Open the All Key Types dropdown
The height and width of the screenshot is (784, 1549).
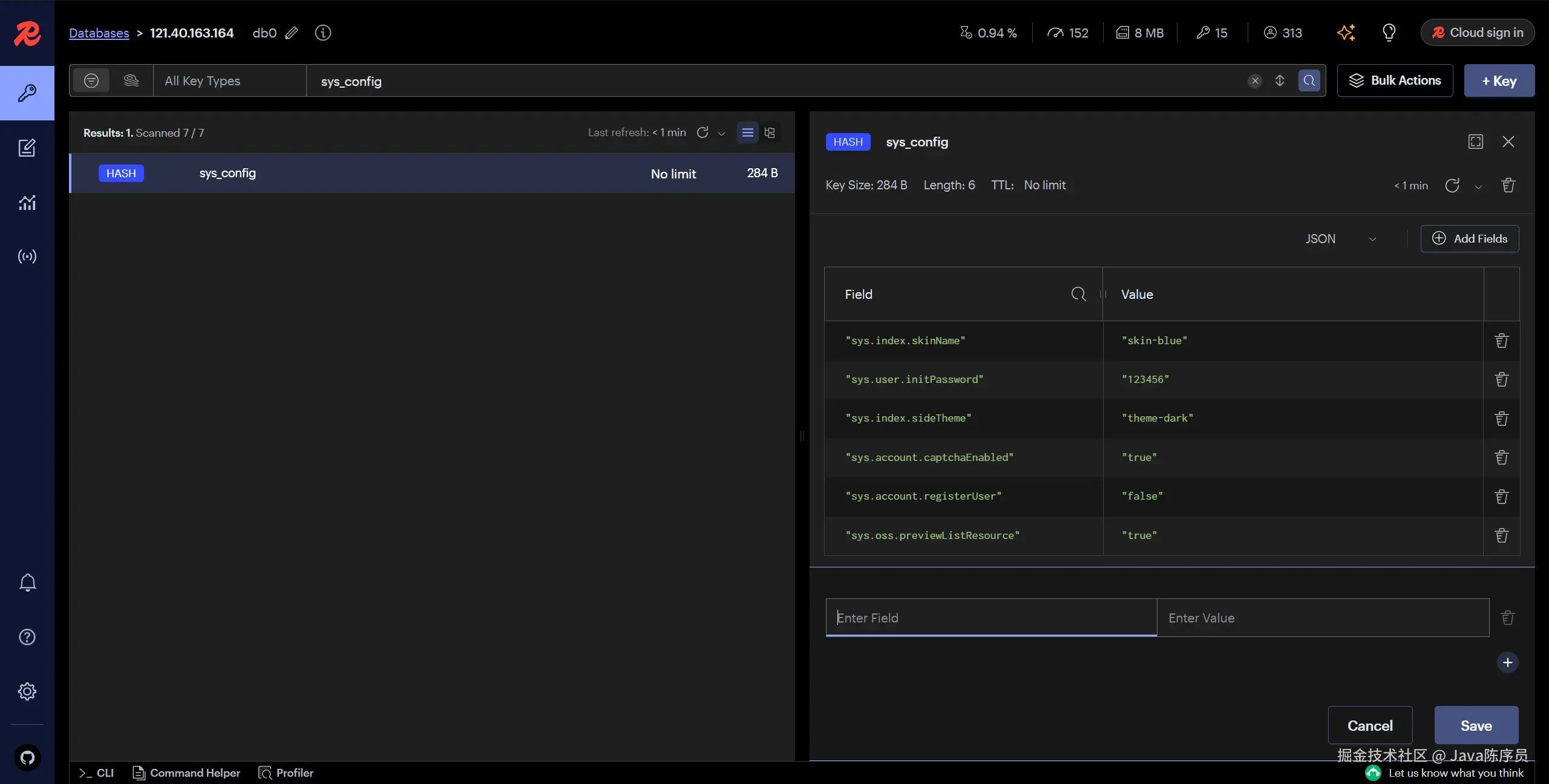point(230,80)
